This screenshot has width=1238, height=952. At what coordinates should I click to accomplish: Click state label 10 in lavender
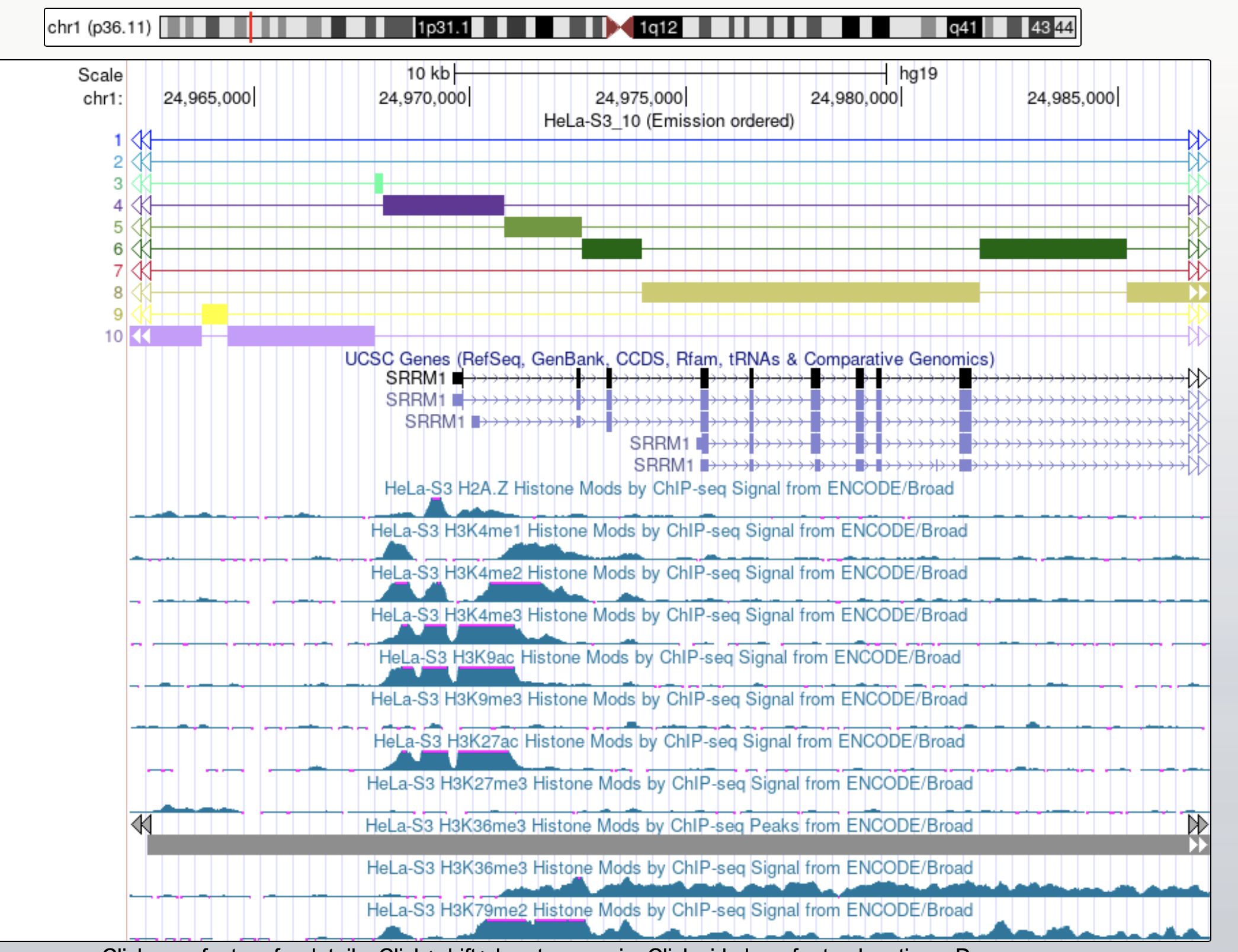tap(114, 336)
